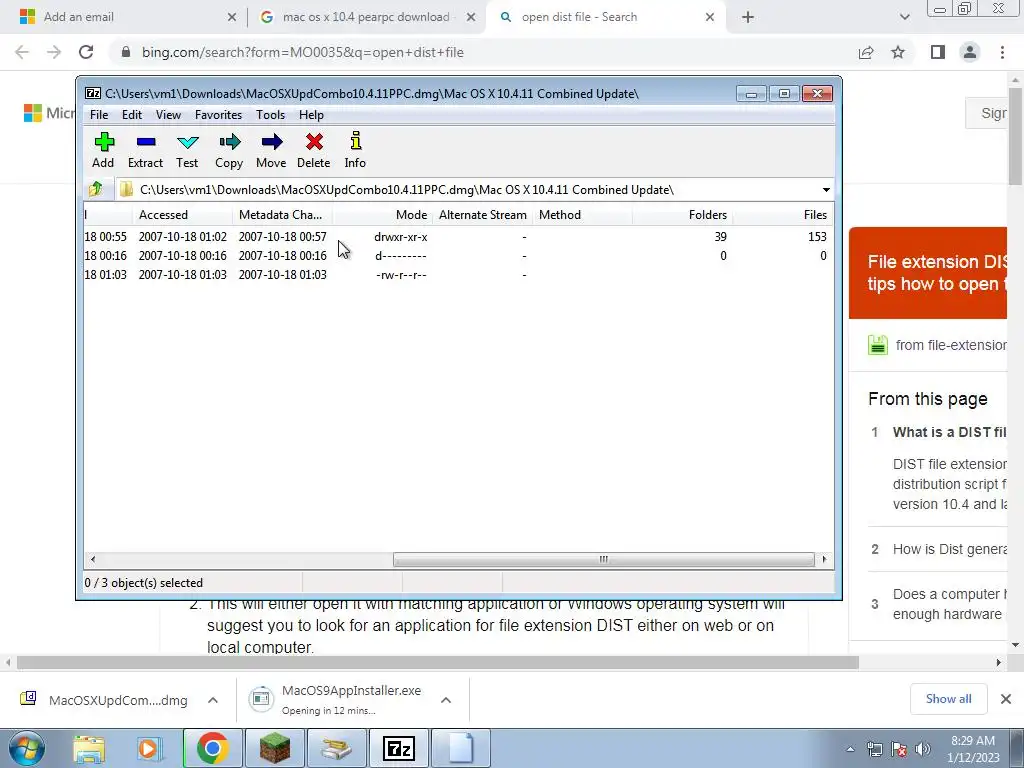Sort by the Method column header
Image resolution: width=1024 pixels, height=768 pixels.
point(583,215)
